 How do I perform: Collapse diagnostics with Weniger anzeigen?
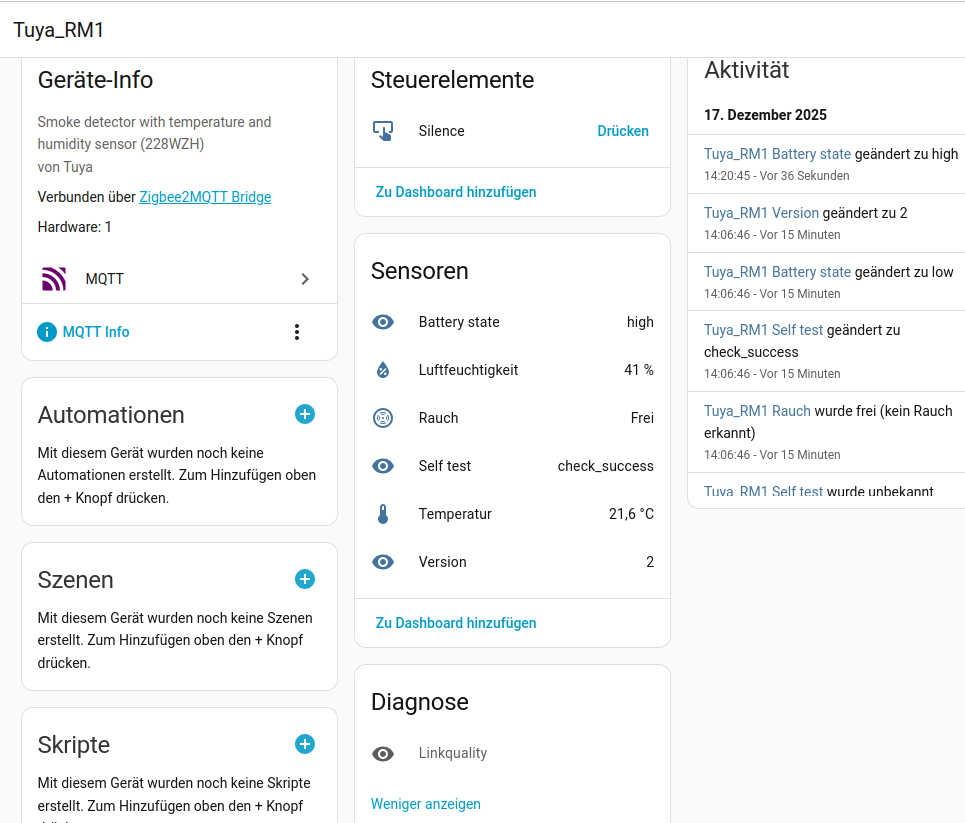(x=426, y=804)
